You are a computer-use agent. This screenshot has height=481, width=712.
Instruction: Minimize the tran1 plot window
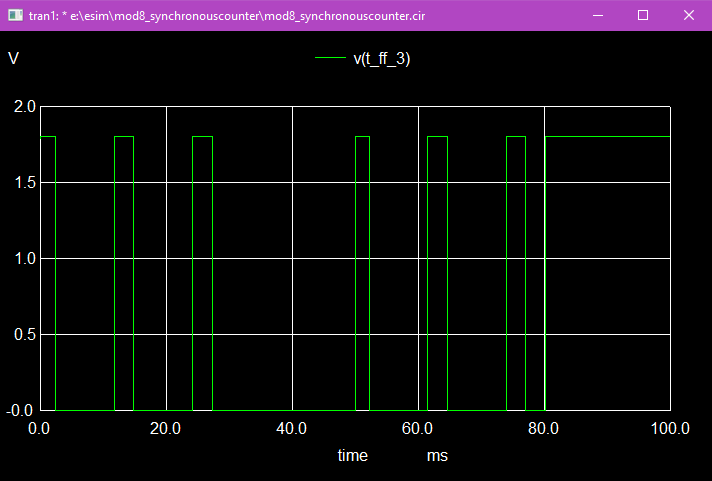pos(598,15)
